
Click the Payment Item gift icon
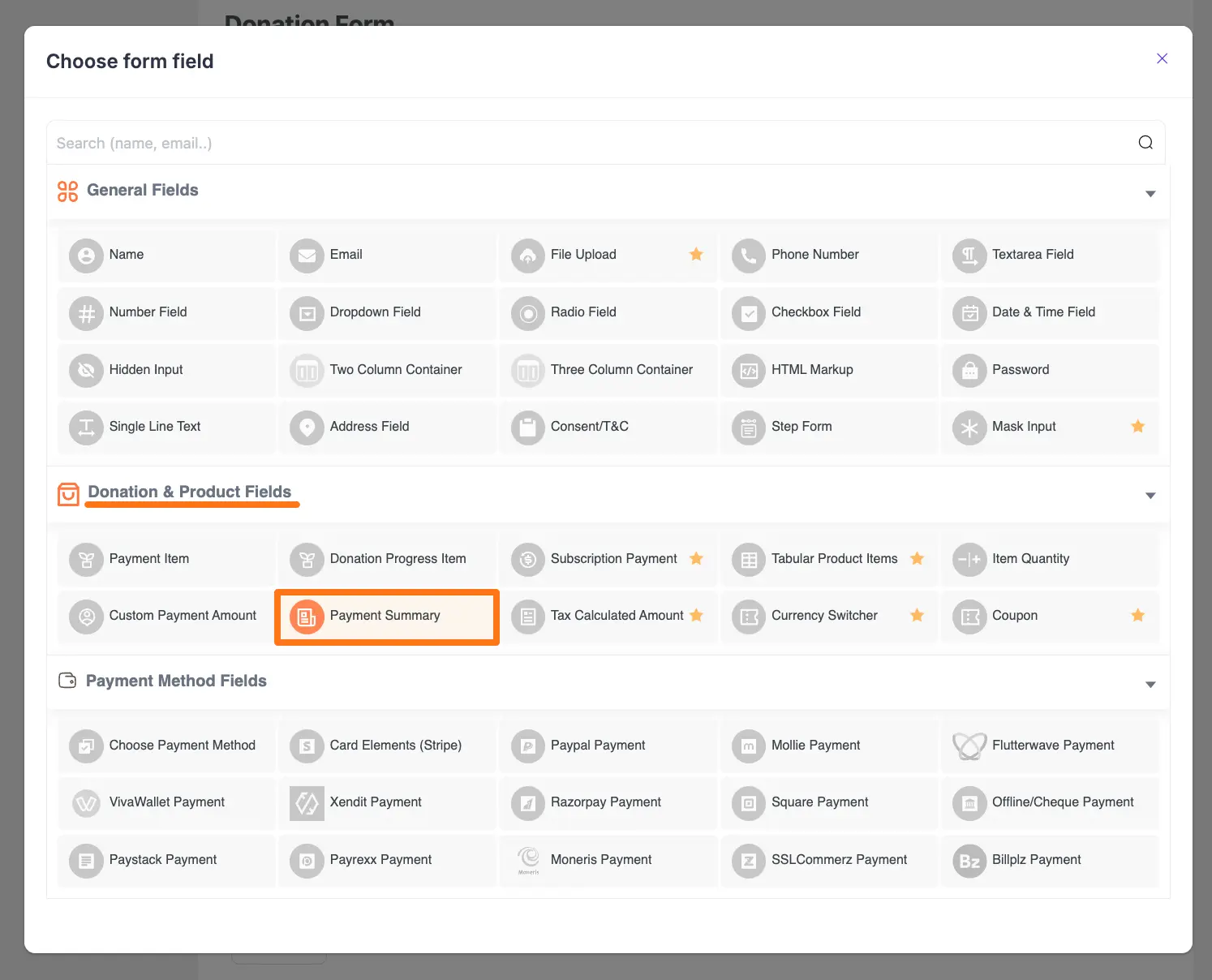click(87, 559)
